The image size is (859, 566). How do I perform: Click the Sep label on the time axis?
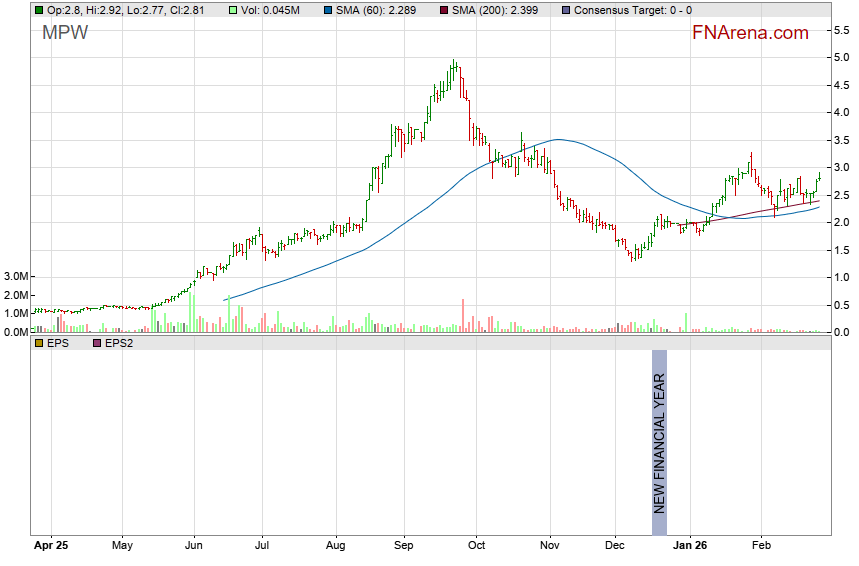tap(403, 547)
